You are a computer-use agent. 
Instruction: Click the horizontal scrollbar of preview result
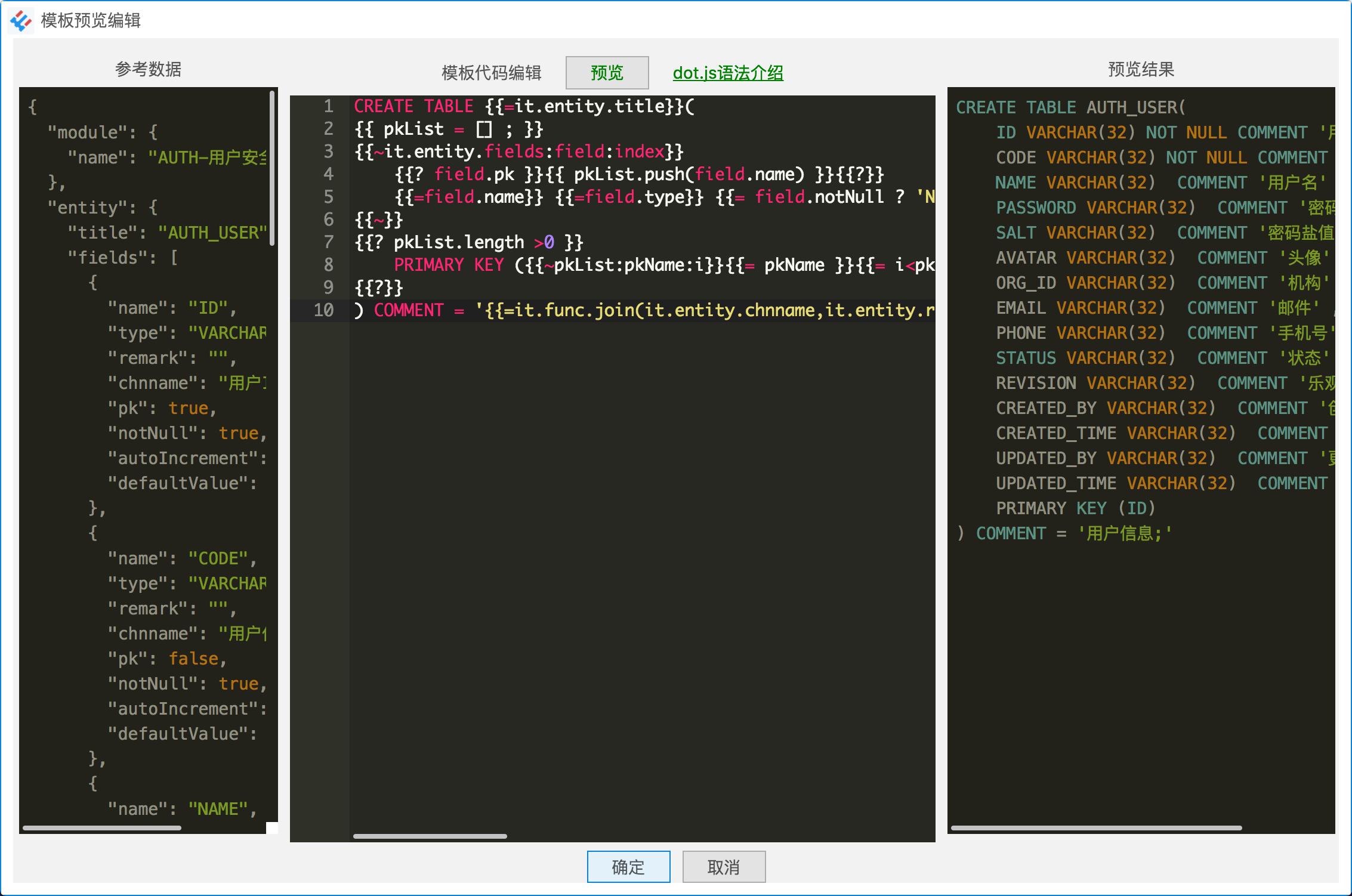(1096, 828)
